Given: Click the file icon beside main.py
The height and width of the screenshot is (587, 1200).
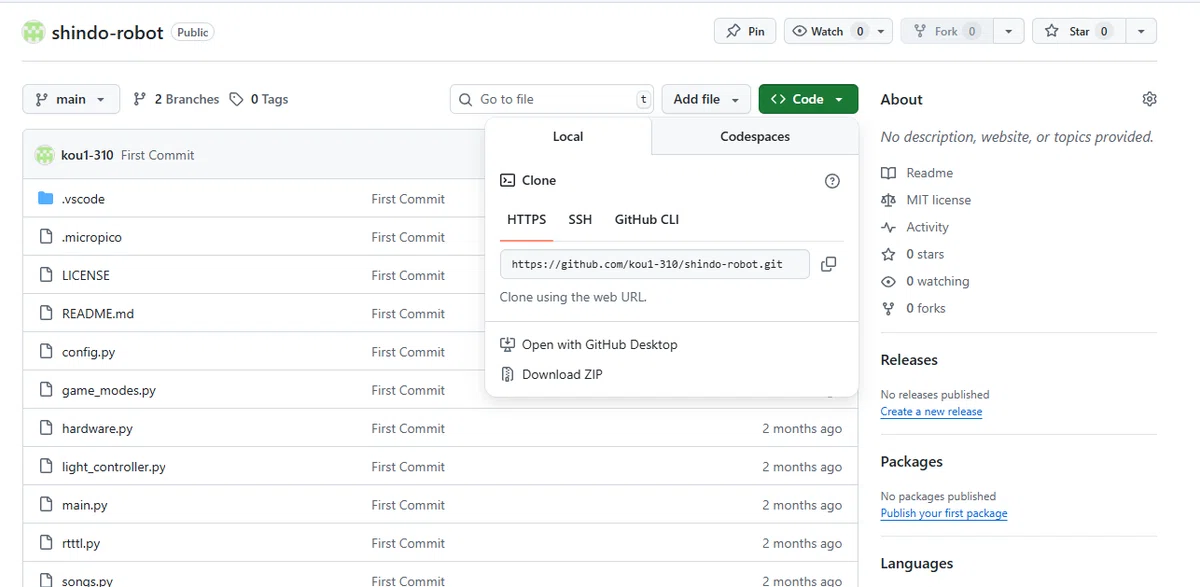Looking at the screenshot, I should tap(45, 505).
